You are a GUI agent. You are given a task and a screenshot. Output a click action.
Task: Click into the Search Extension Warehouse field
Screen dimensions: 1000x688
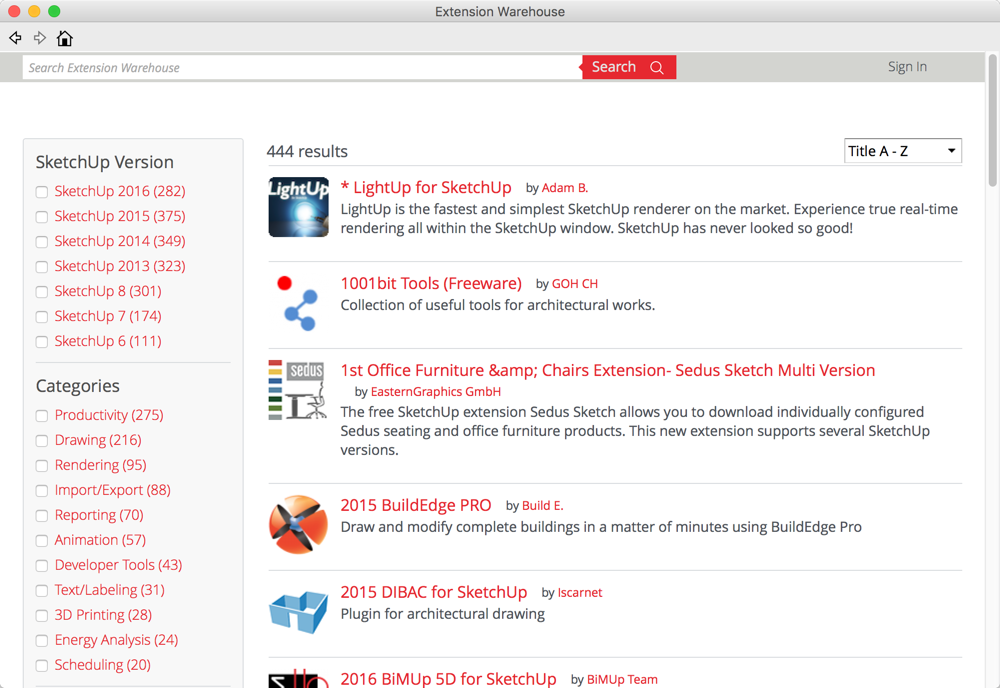(x=302, y=68)
